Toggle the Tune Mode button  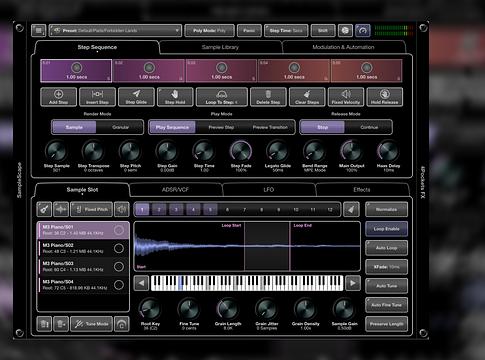[x=92, y=324]
